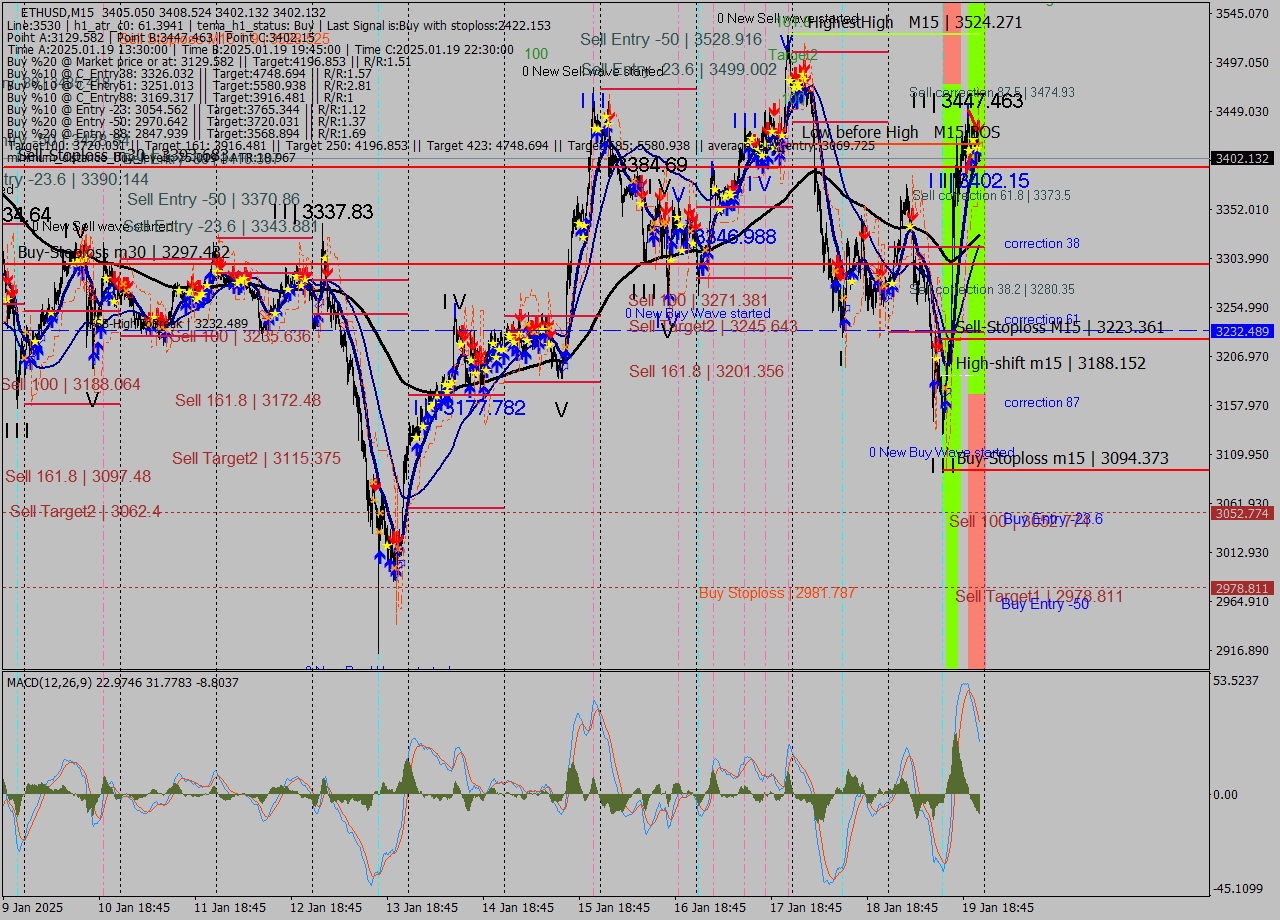Click the current price tag 3402.132

pos(1241,158)
